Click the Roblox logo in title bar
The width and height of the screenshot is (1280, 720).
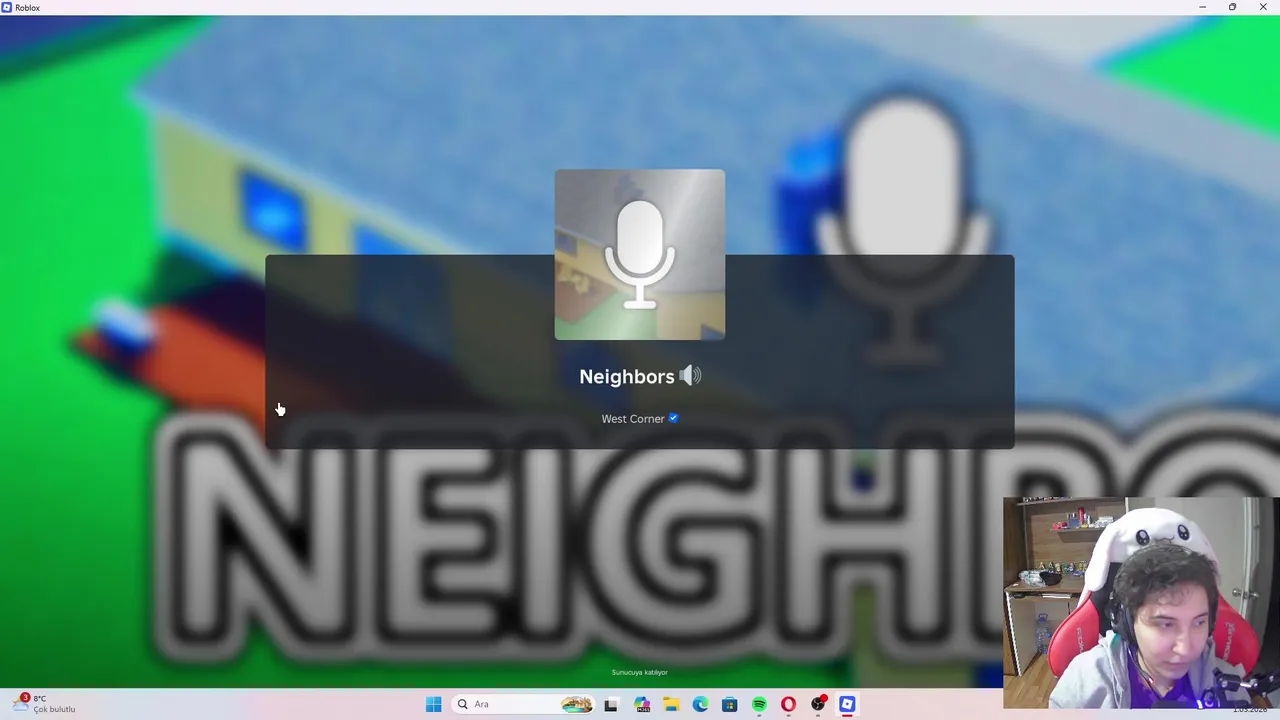(x=7, y=7)
